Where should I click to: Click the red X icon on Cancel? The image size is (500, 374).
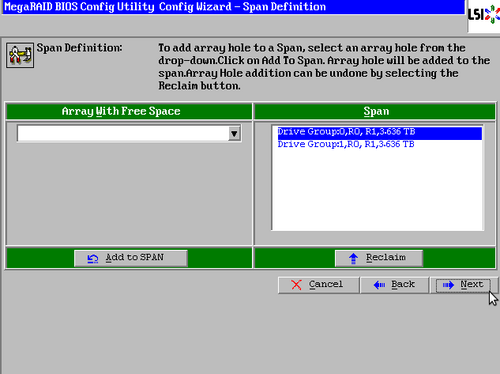tap(296, 285)
